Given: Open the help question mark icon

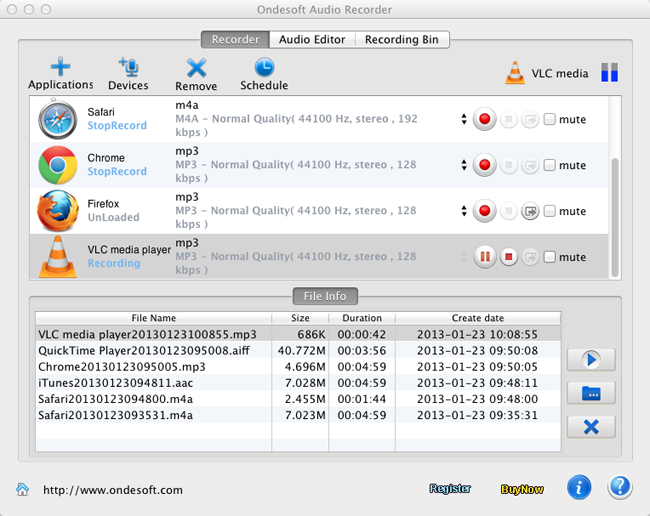Looking at the screenshot, I should (620, 487).
